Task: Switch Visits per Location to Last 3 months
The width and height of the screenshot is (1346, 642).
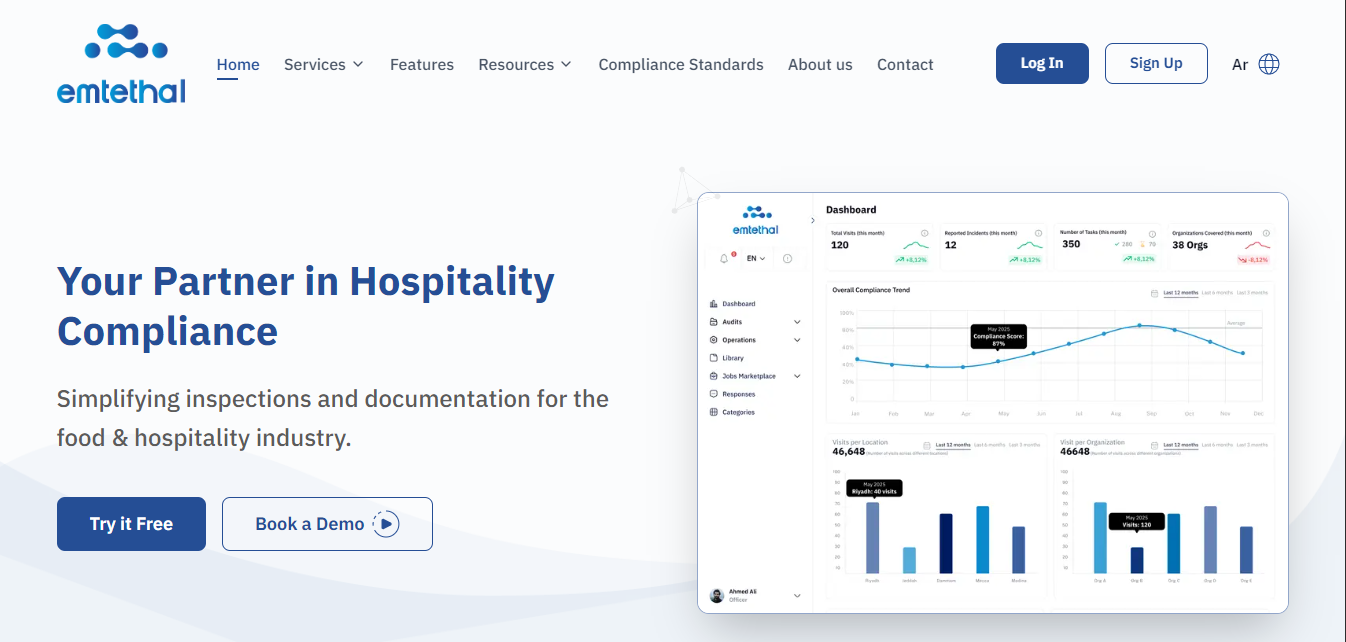Action: point(1025,443)
